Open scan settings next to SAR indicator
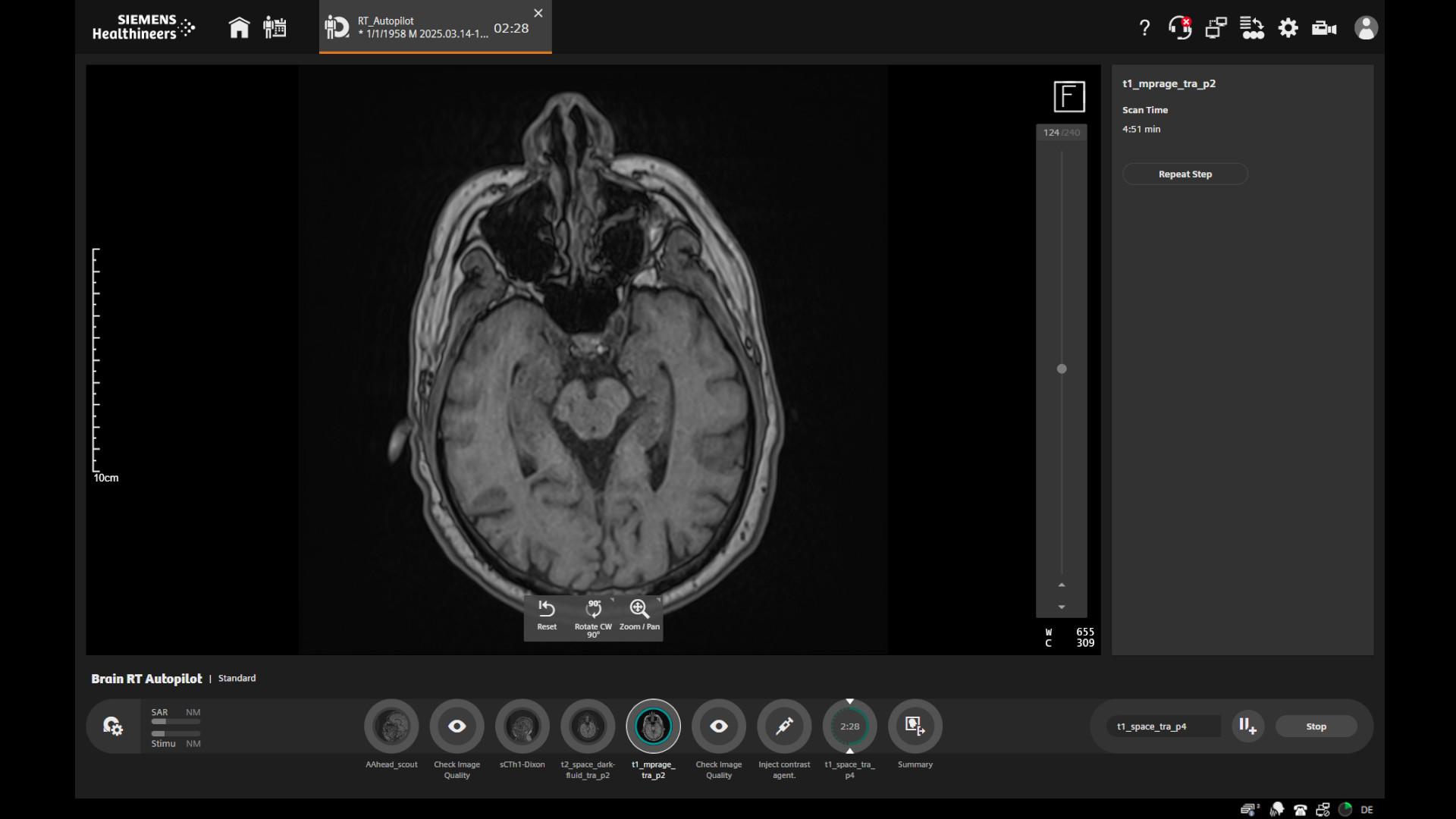Viewport: 1456px width, 819px height. (x=113, y=726)
